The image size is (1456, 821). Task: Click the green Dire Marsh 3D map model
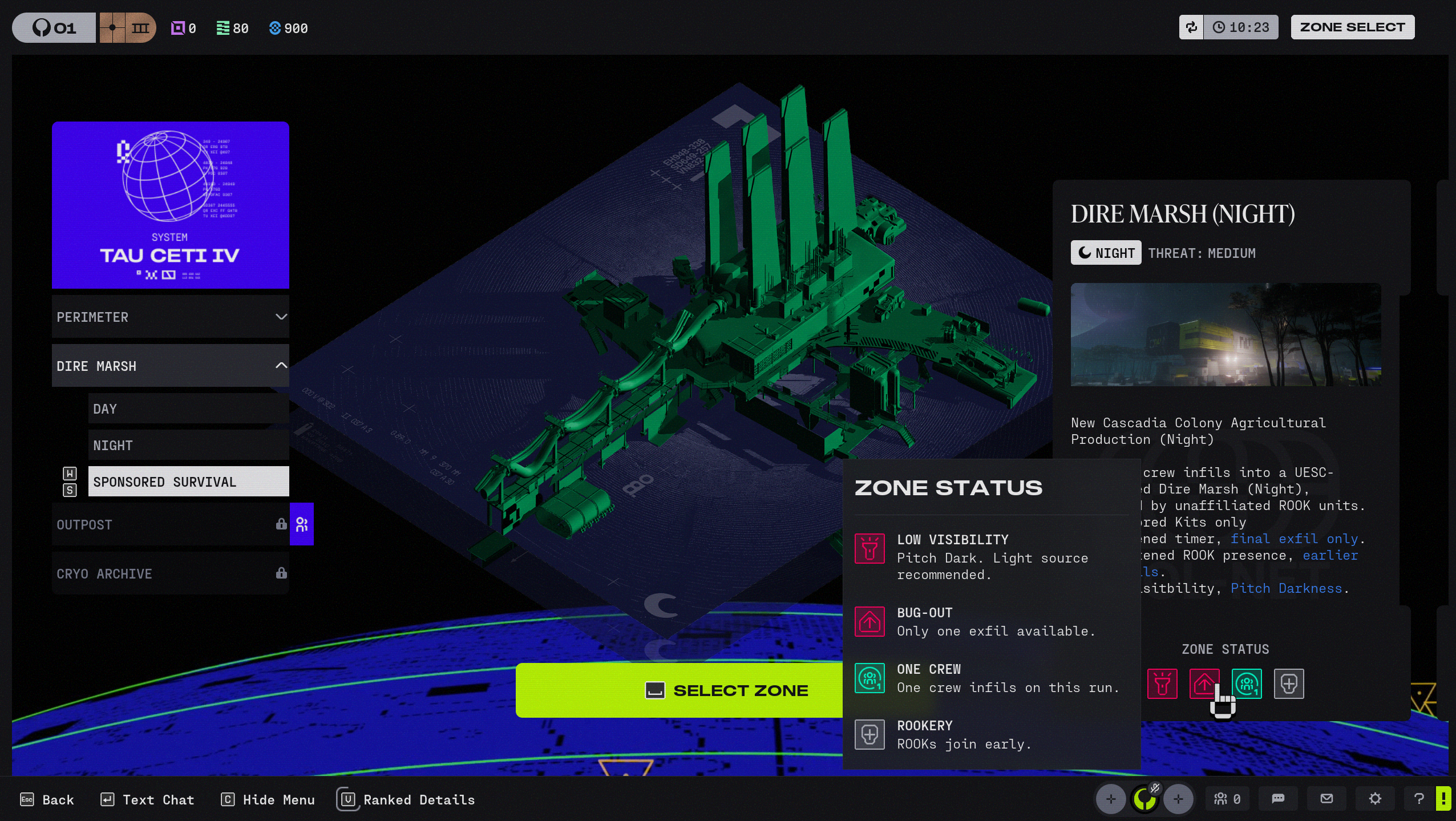point(759,319)
